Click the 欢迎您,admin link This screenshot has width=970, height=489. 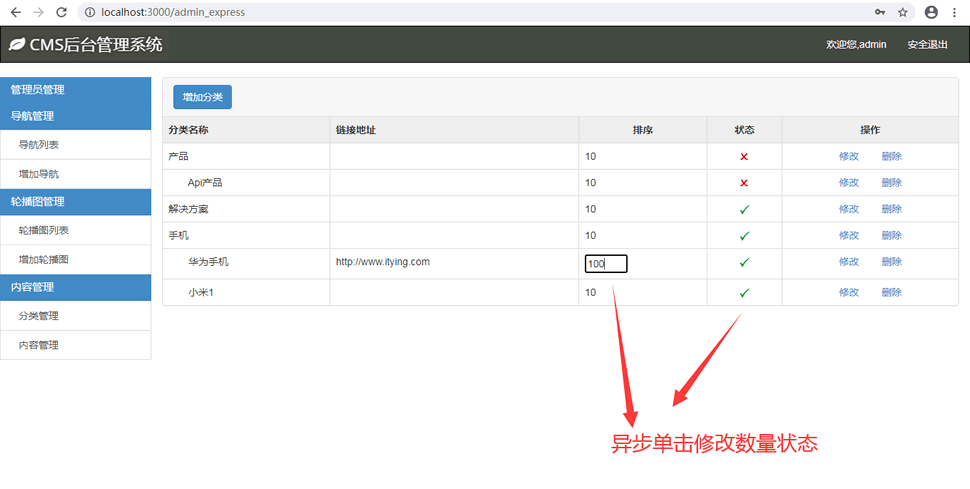coord(856,45)
